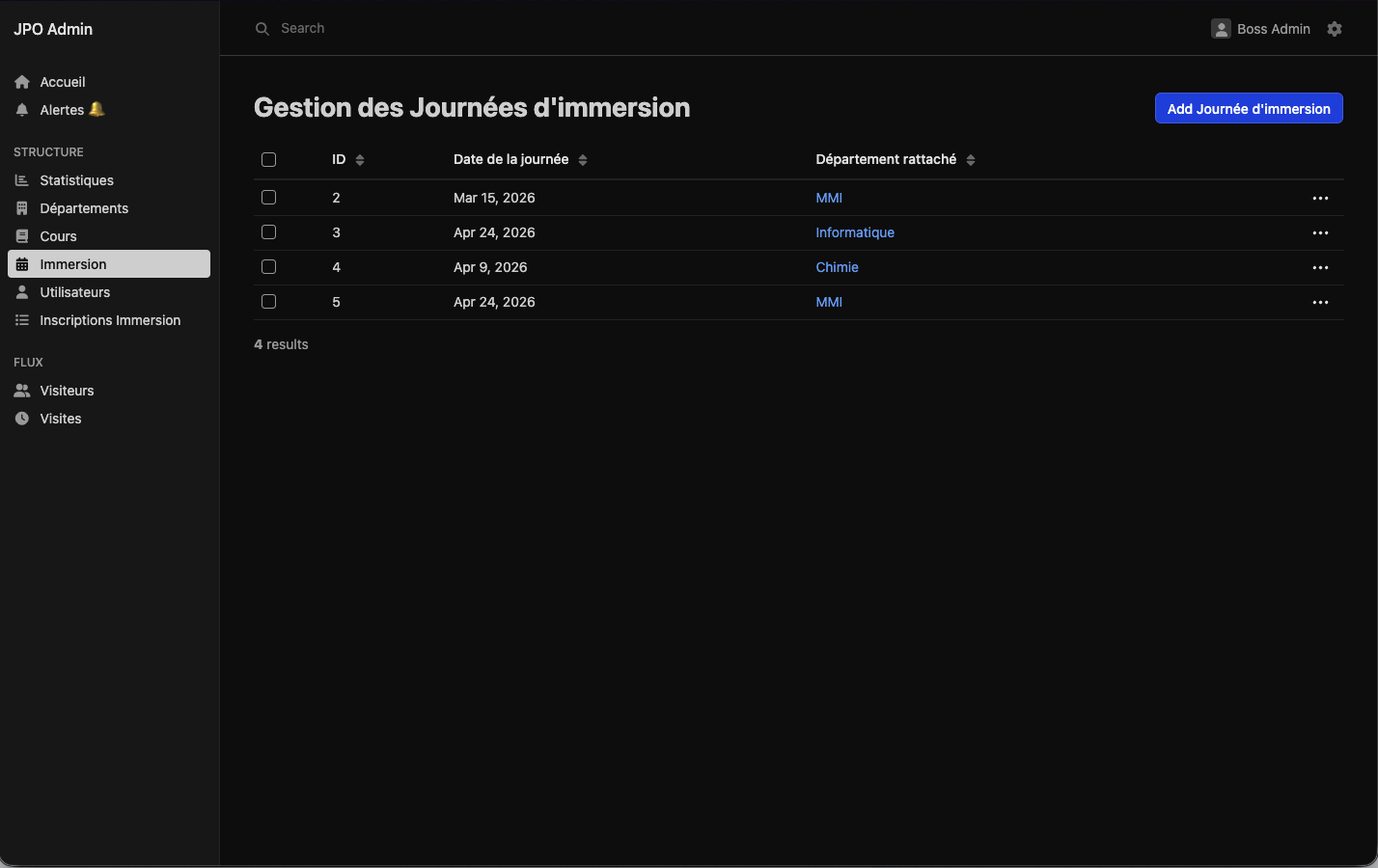Screen dimensions: 1378x868
Task: Click Add Journée d'immersion button
Action: 1249,108
